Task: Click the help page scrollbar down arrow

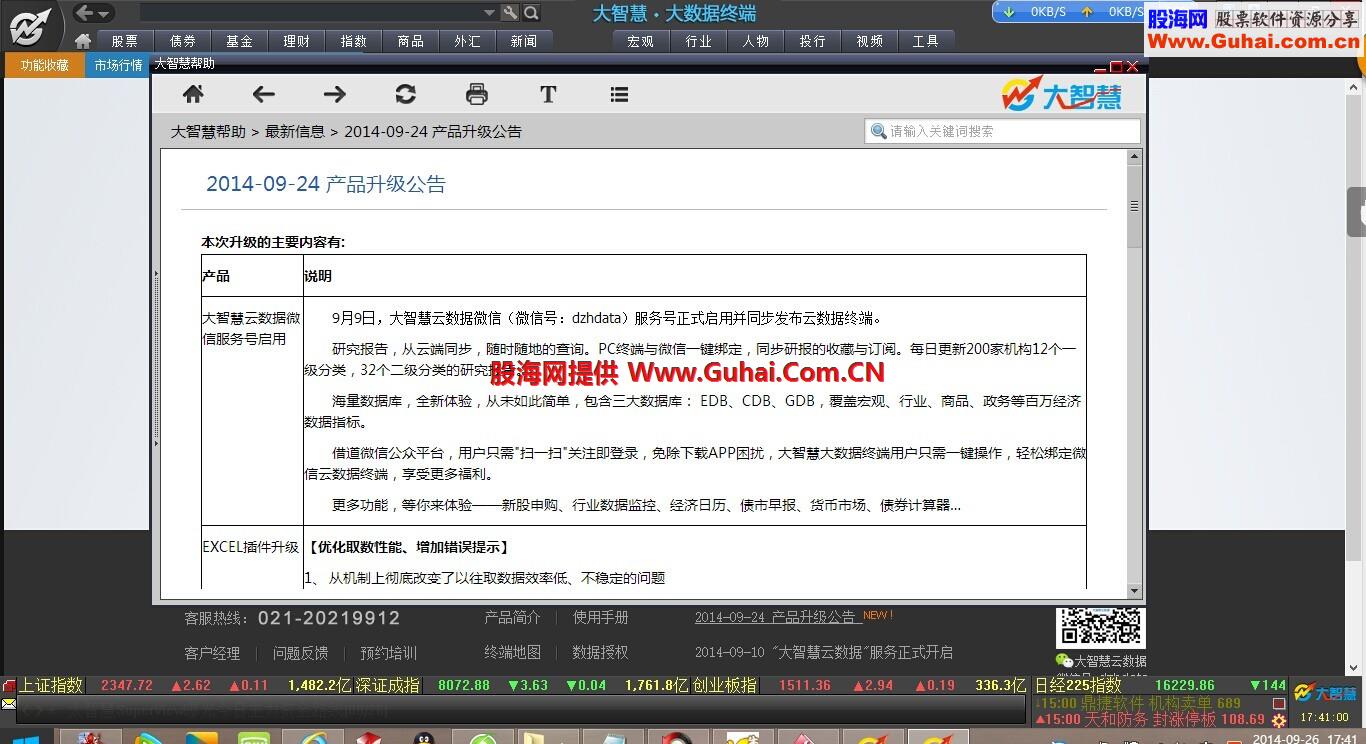Action: coord(1135,591)
